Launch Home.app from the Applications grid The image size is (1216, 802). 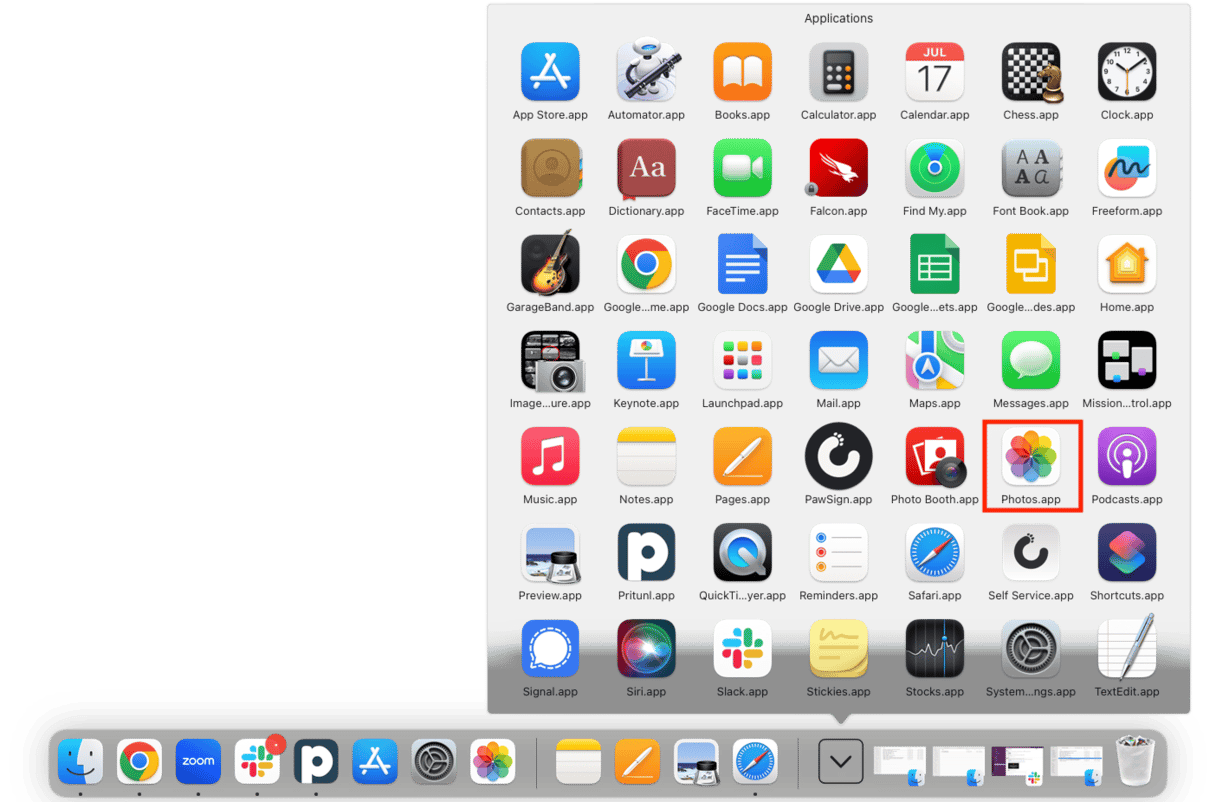pos(1127,264)
